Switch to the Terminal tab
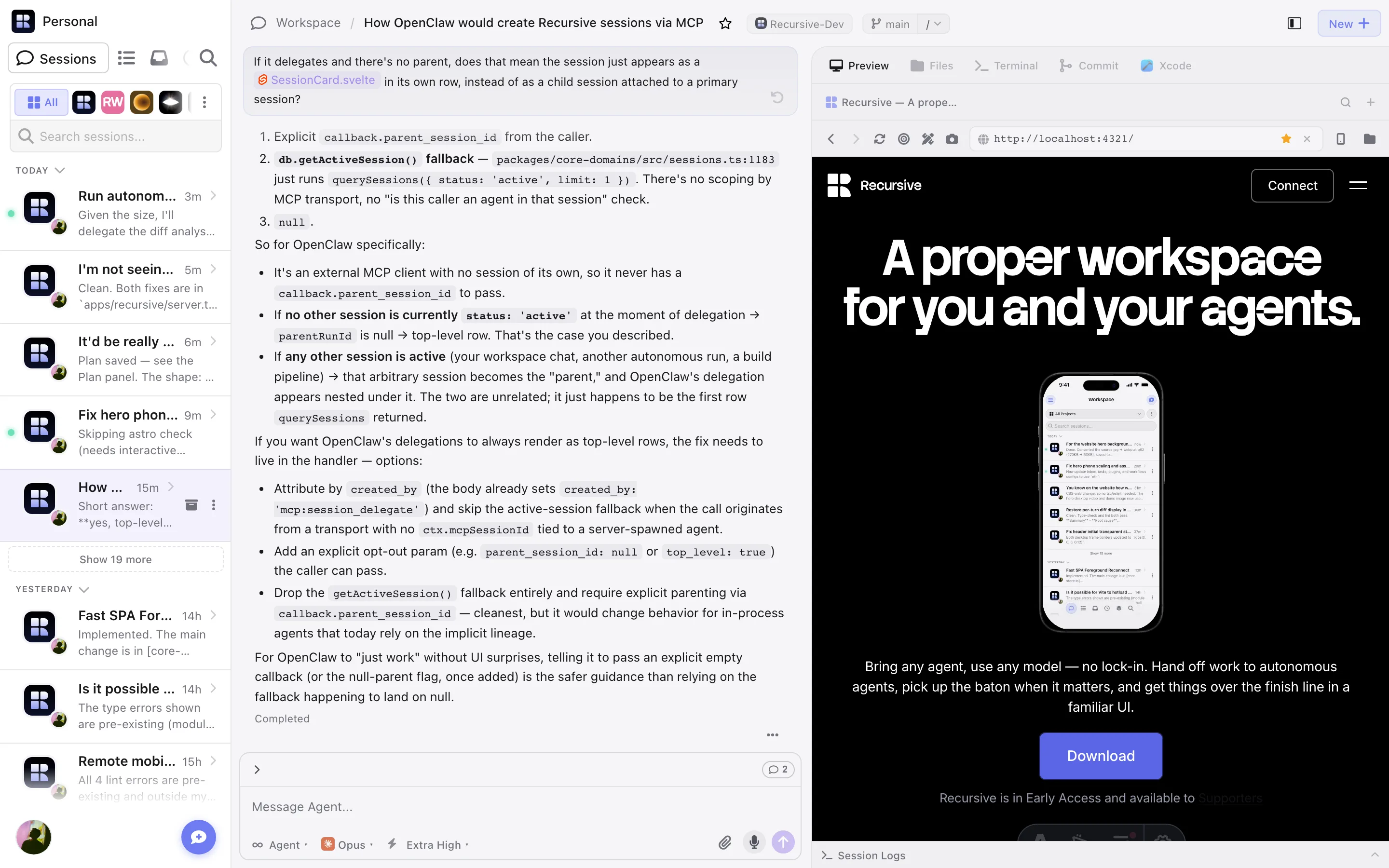This screenshot has height=868, width=1389. tap(1006, 66)
